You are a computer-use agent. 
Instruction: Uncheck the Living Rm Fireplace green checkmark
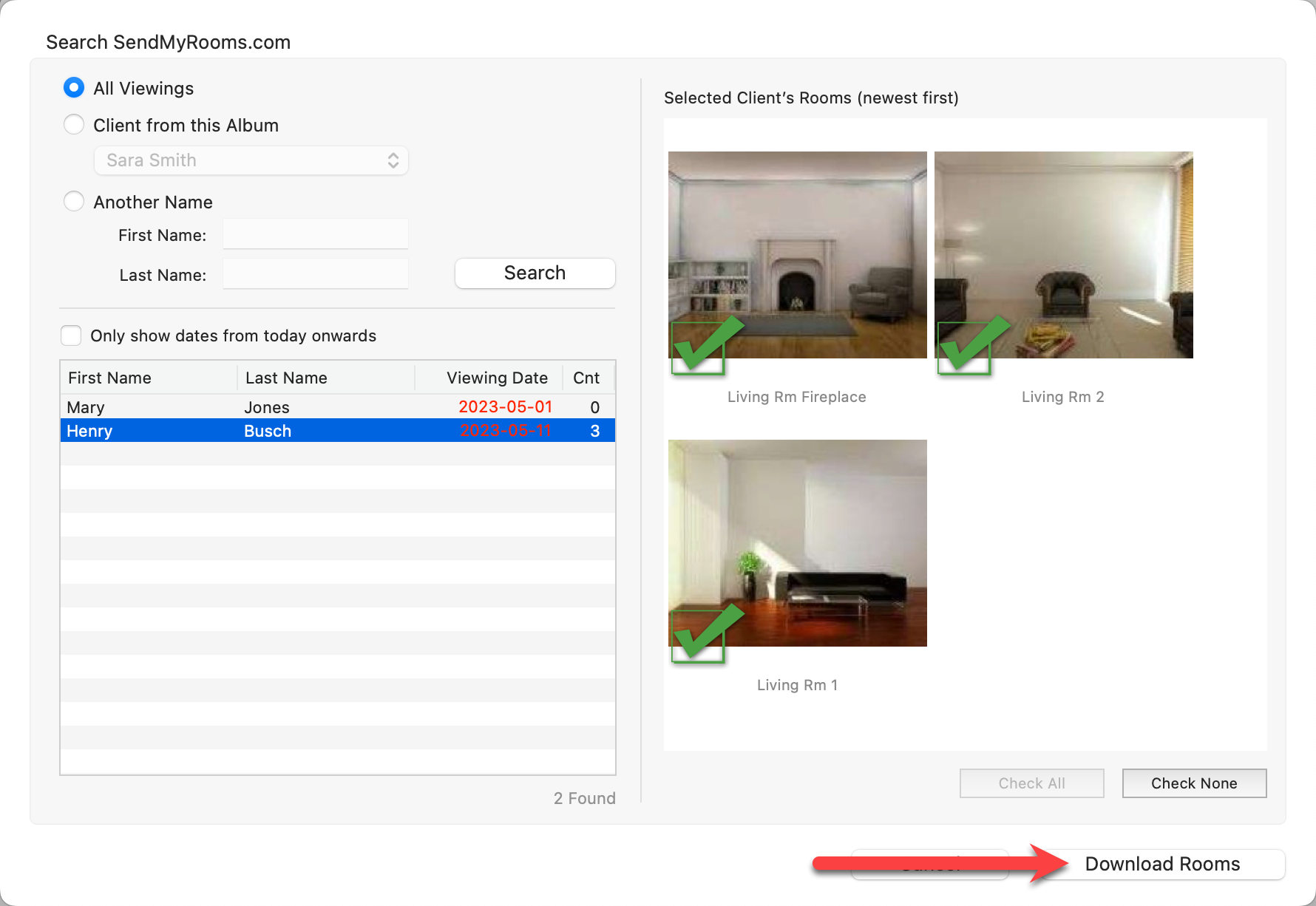tap(698, 347)
